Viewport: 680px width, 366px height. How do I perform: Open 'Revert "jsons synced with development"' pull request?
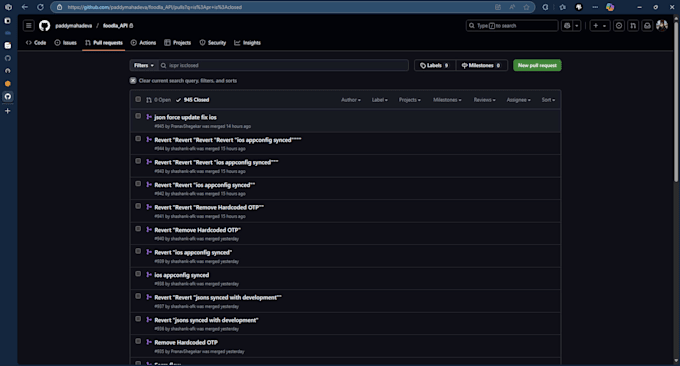point(206,320)
